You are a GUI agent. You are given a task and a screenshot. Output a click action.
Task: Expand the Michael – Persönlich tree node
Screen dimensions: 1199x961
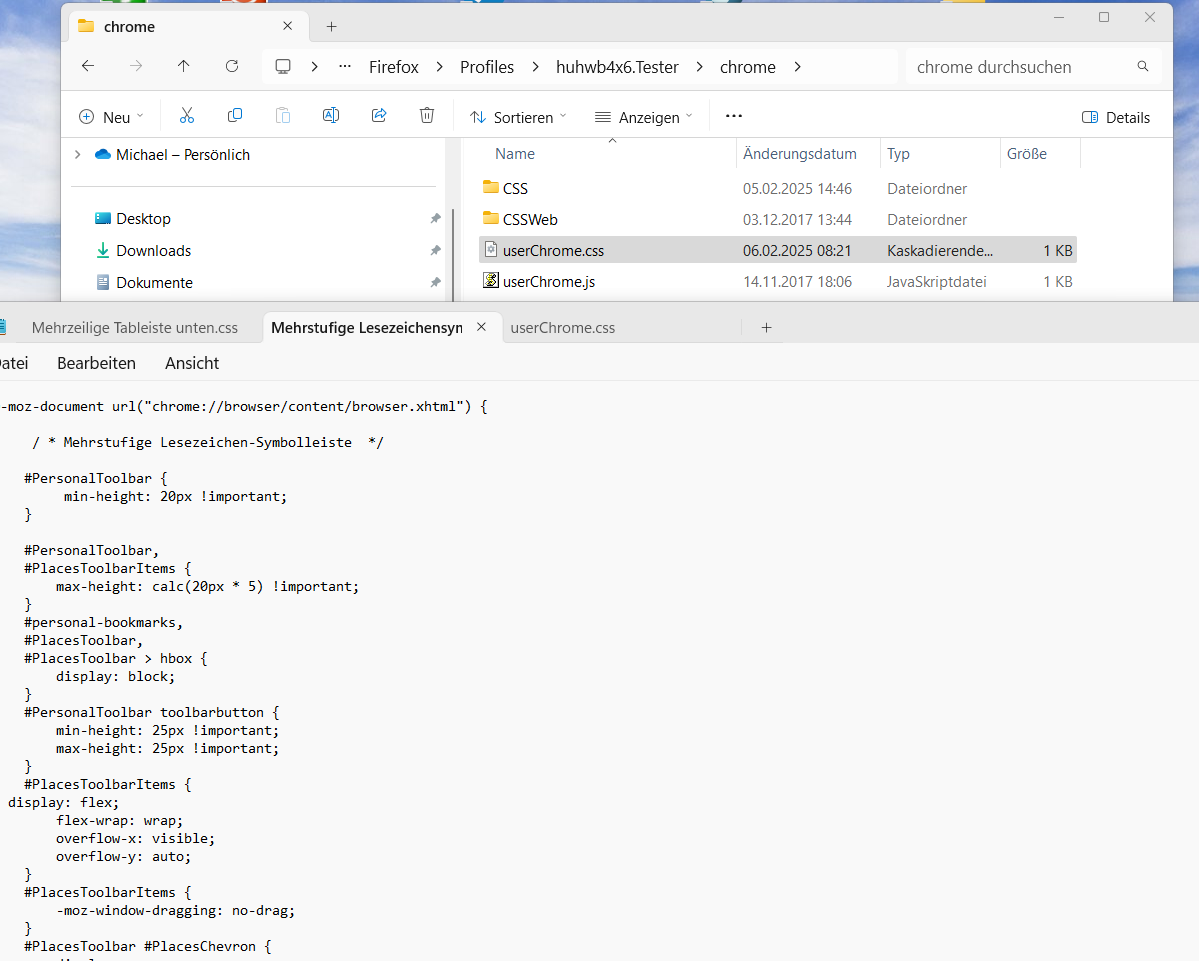click(78, 155)
